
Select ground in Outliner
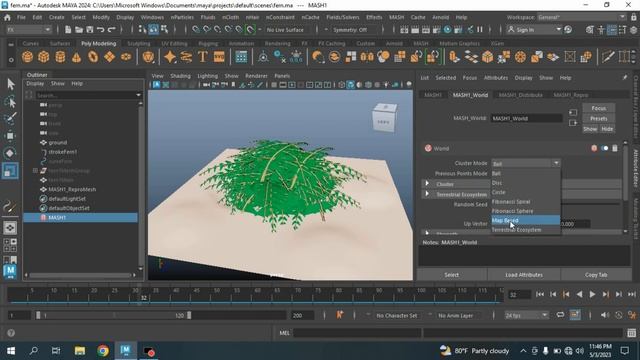click(58, 142)
